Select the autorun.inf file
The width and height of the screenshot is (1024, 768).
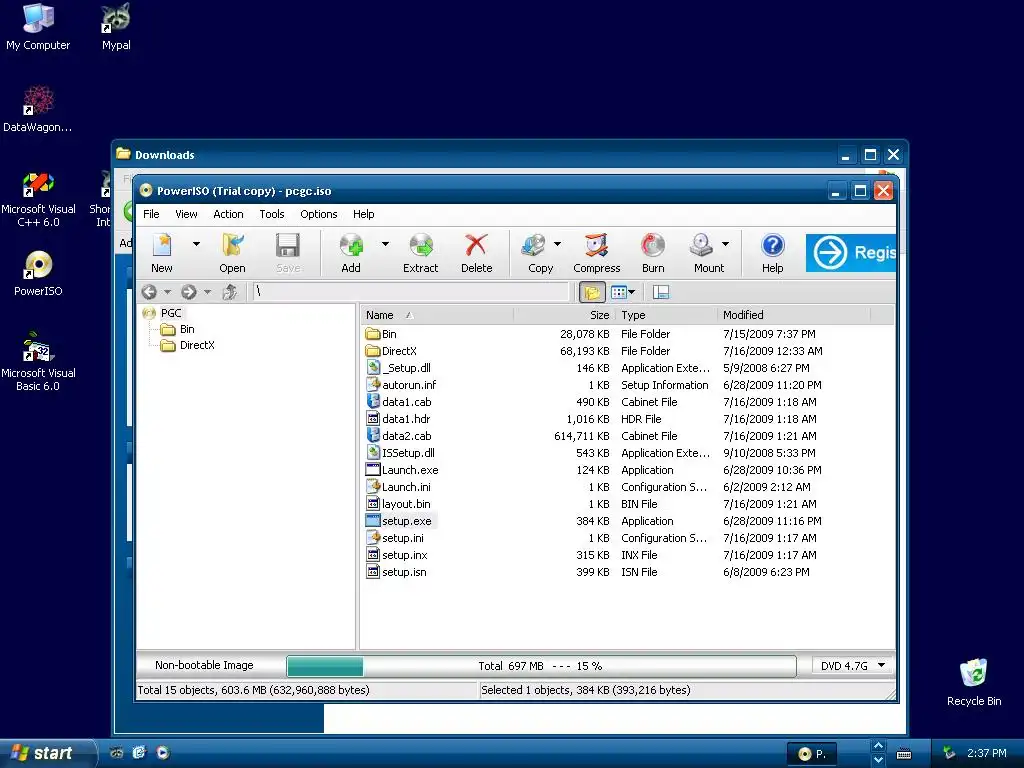pyautogui.click(x=409, y=385)
